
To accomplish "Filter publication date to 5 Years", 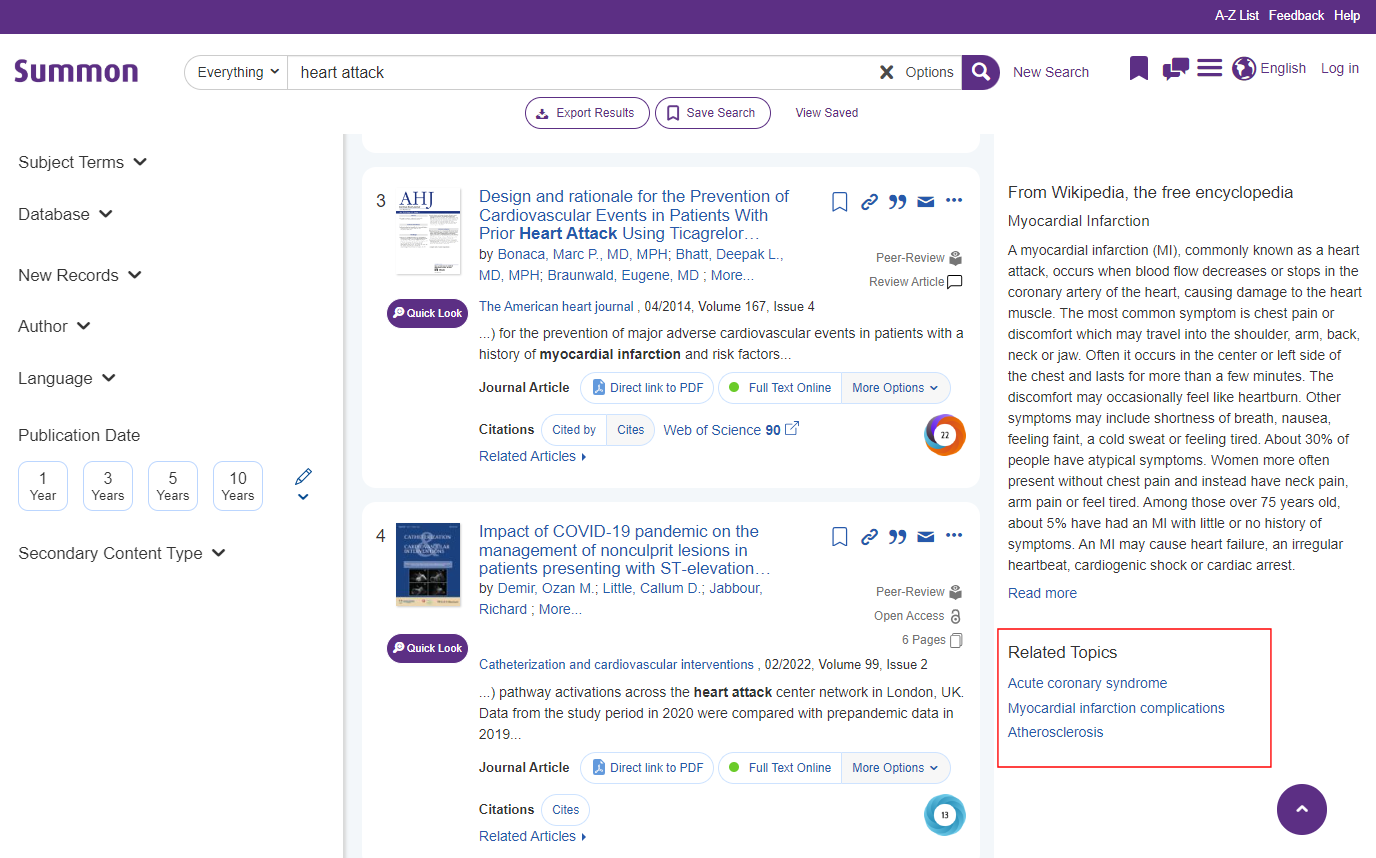I will 173,486.
